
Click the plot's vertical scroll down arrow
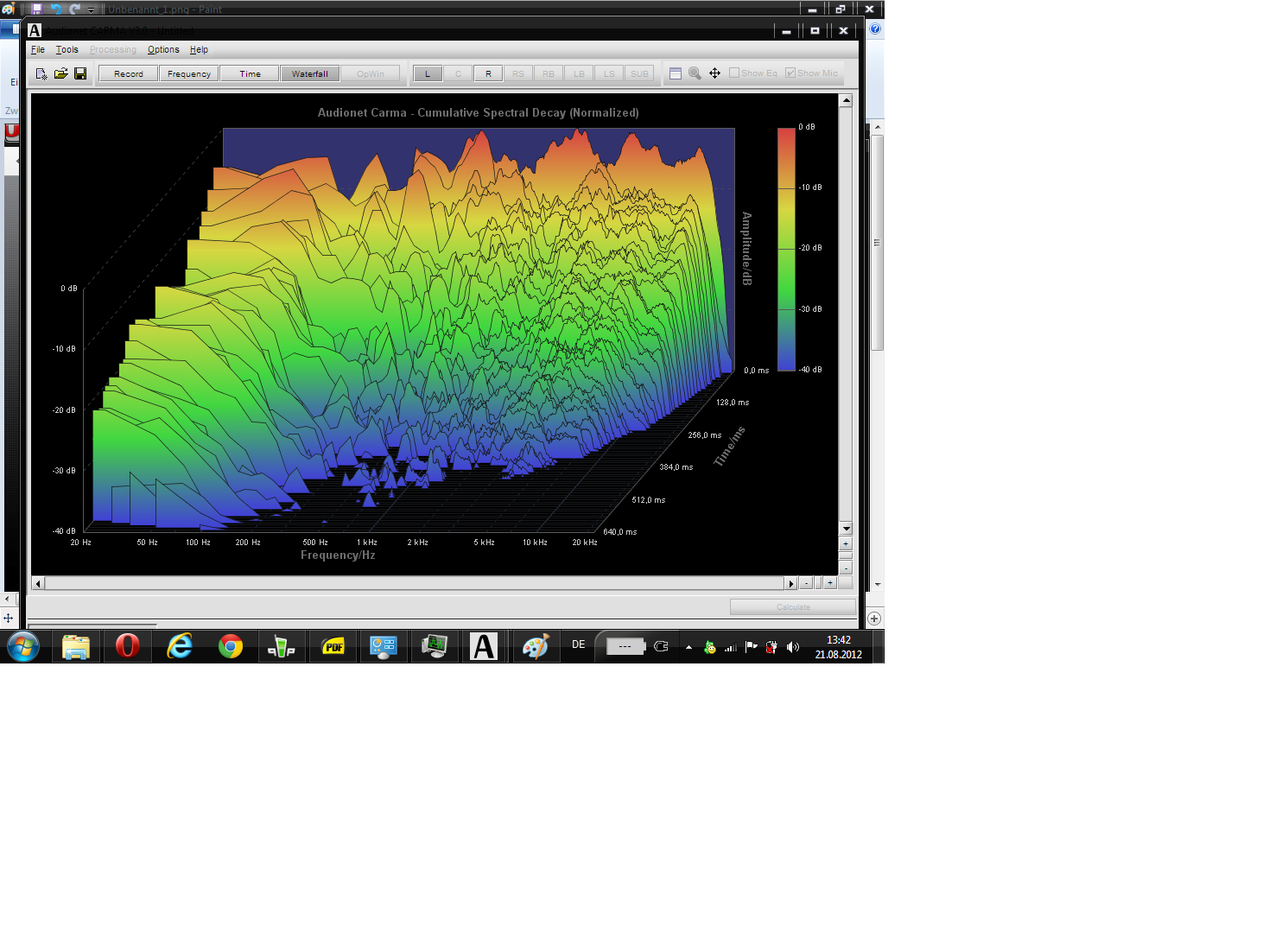[847, 528]
